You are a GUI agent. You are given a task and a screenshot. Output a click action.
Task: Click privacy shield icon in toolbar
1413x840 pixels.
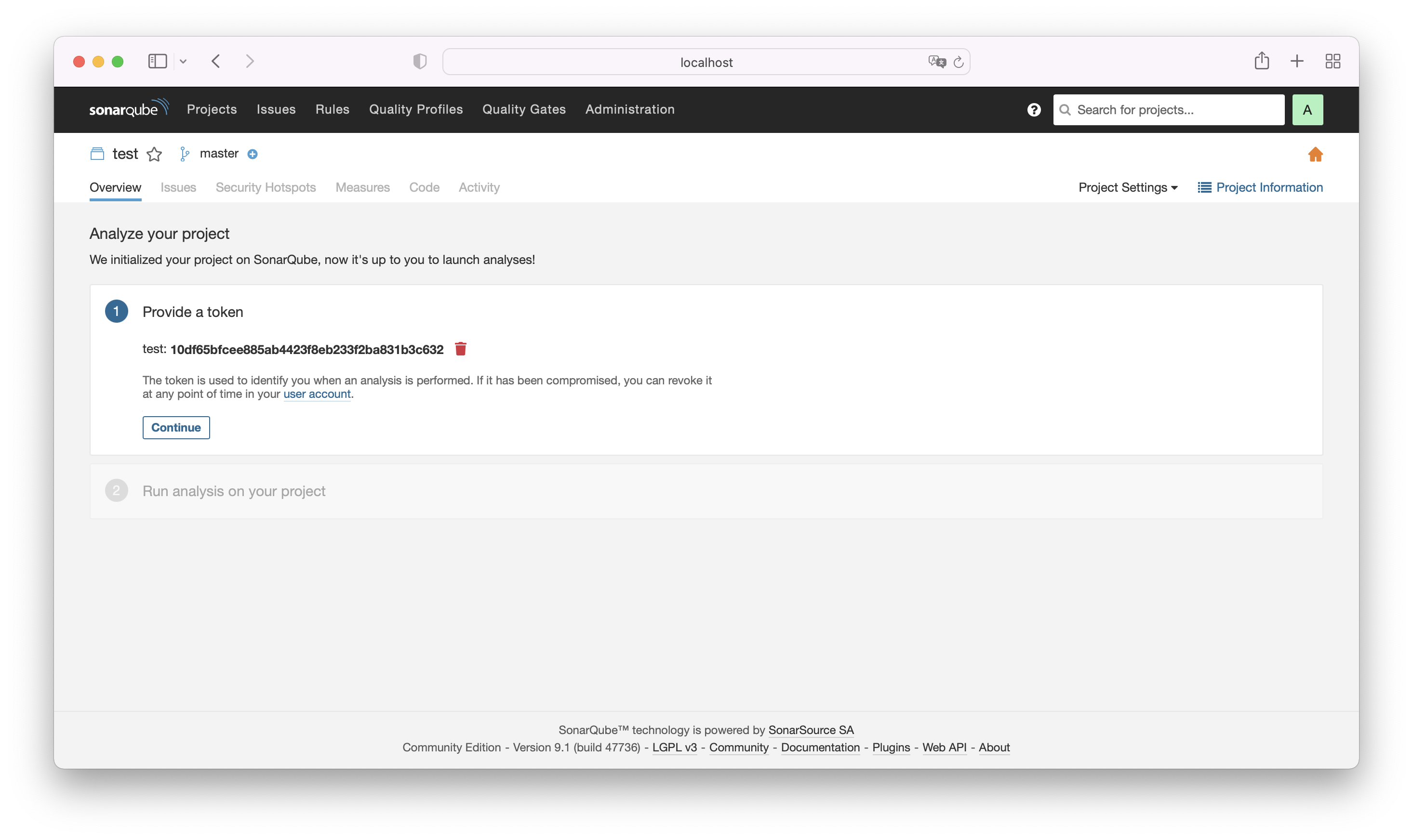(420, 61)
